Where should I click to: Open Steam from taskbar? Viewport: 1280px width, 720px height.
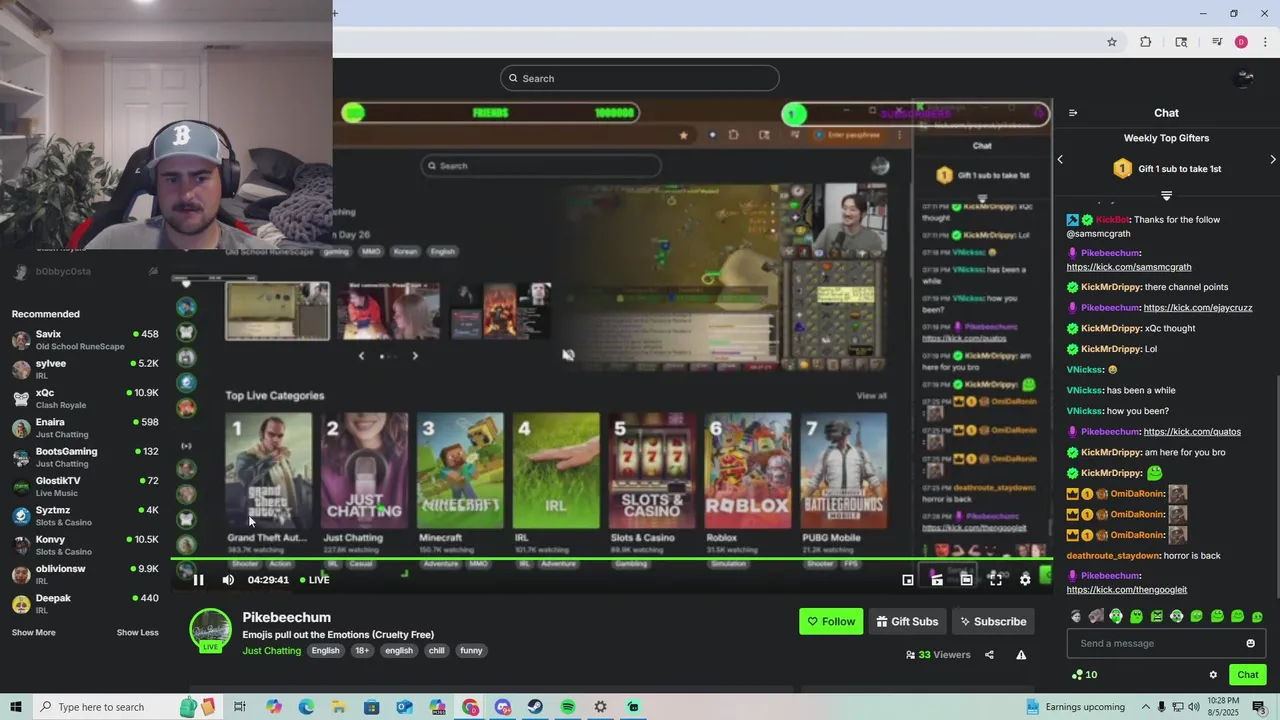(x=535, y=707)
